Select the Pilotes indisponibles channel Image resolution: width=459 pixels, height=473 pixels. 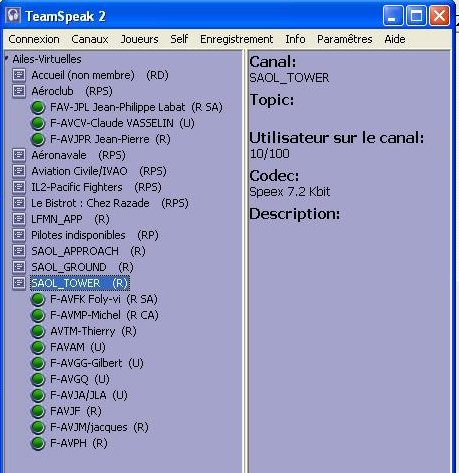coord(95,235)
